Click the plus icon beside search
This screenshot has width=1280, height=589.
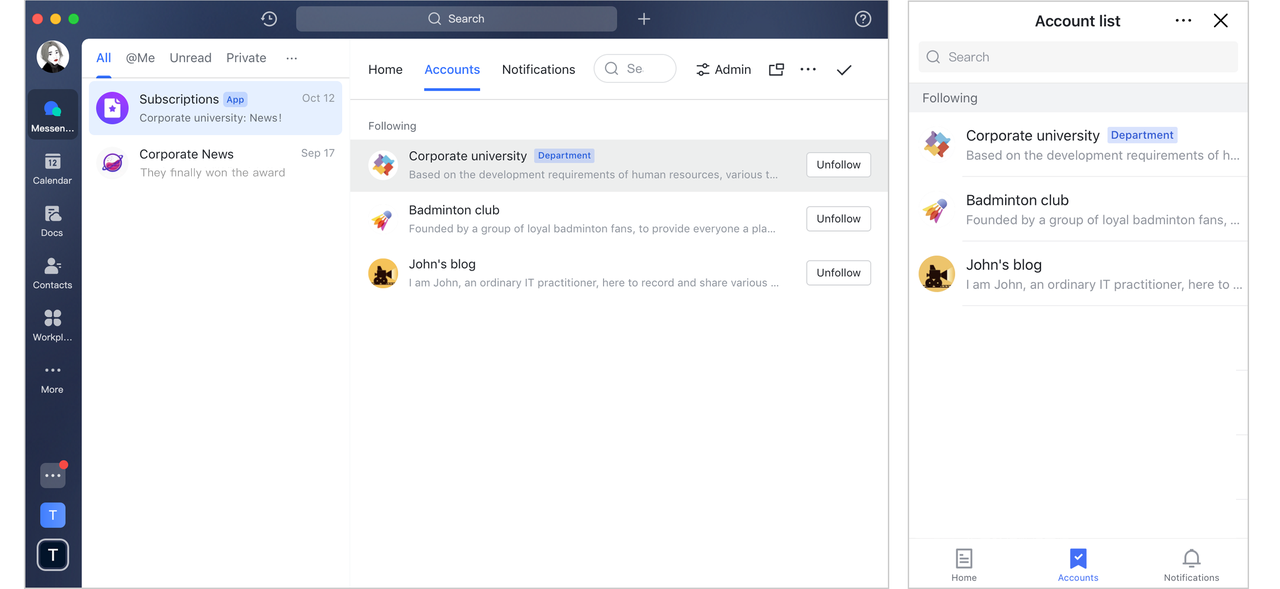point(644,19)
